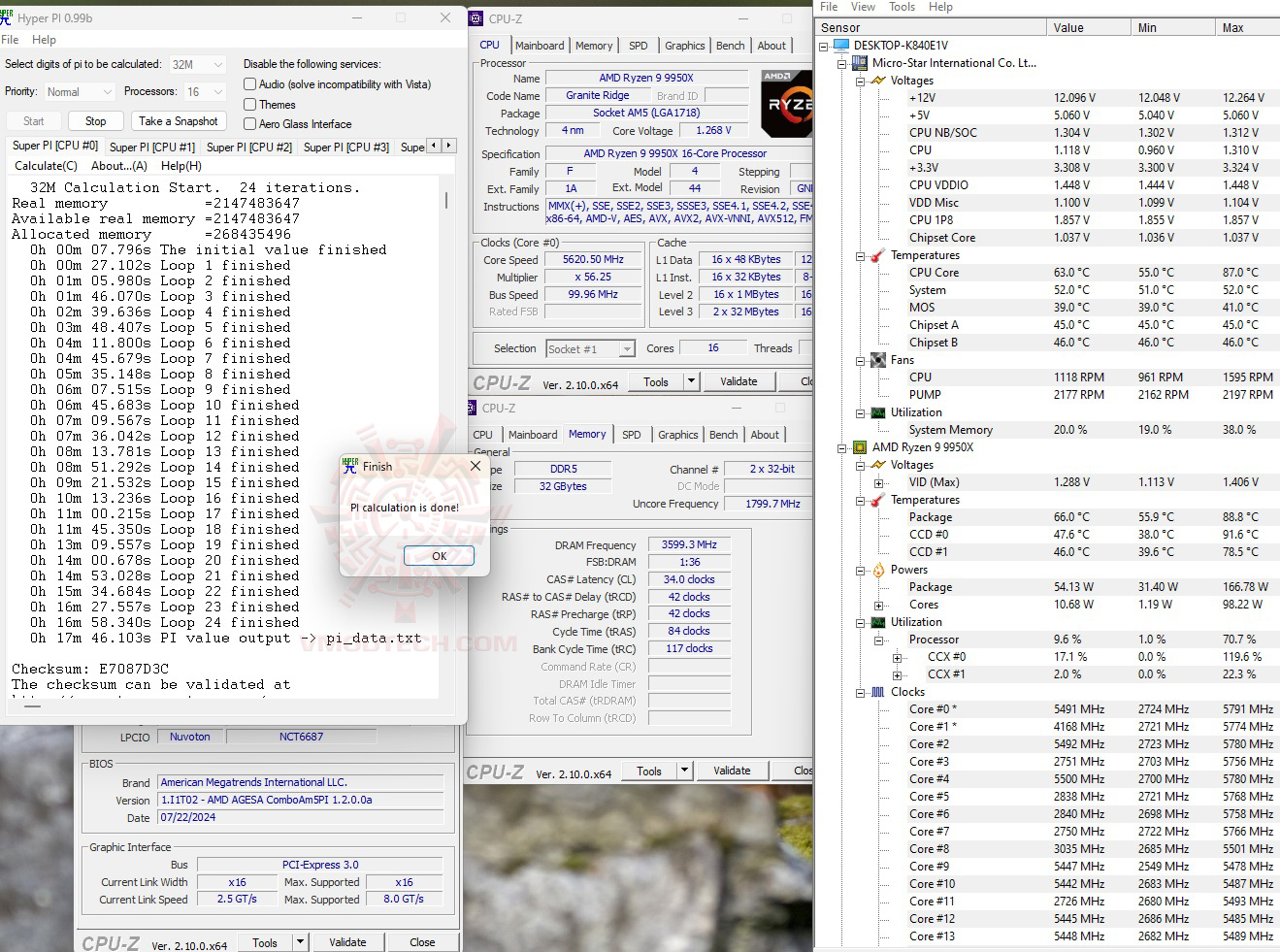Screen dimensions: 1280x952
Task: Collapse the DESKTOP-K840E1V tree node
Action: point(824,46)
